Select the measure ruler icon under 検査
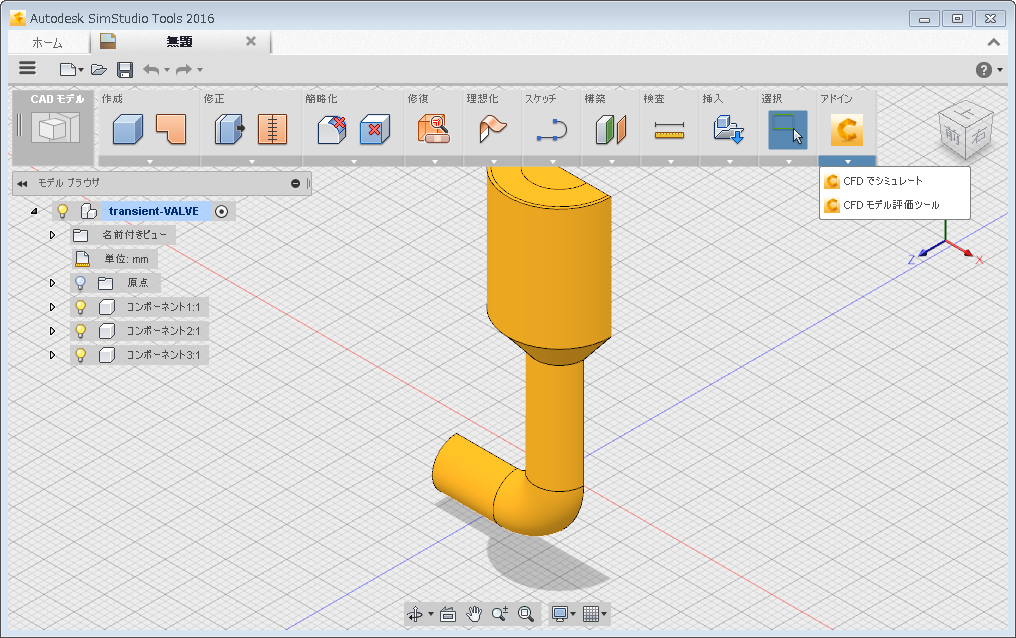This screenshot has width=1016, height=638. [669, 130]
